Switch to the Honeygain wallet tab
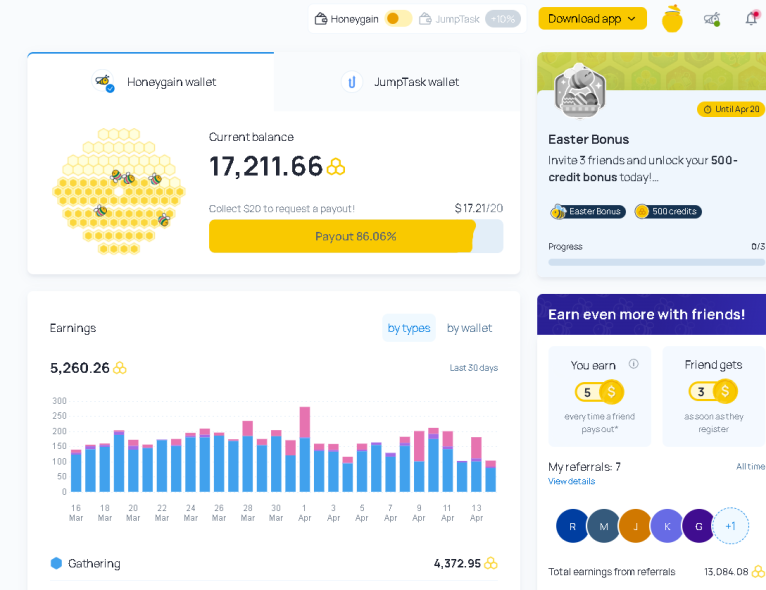Image resolution: width=766 pixels, height=590 pixels. tap(150, 82)
